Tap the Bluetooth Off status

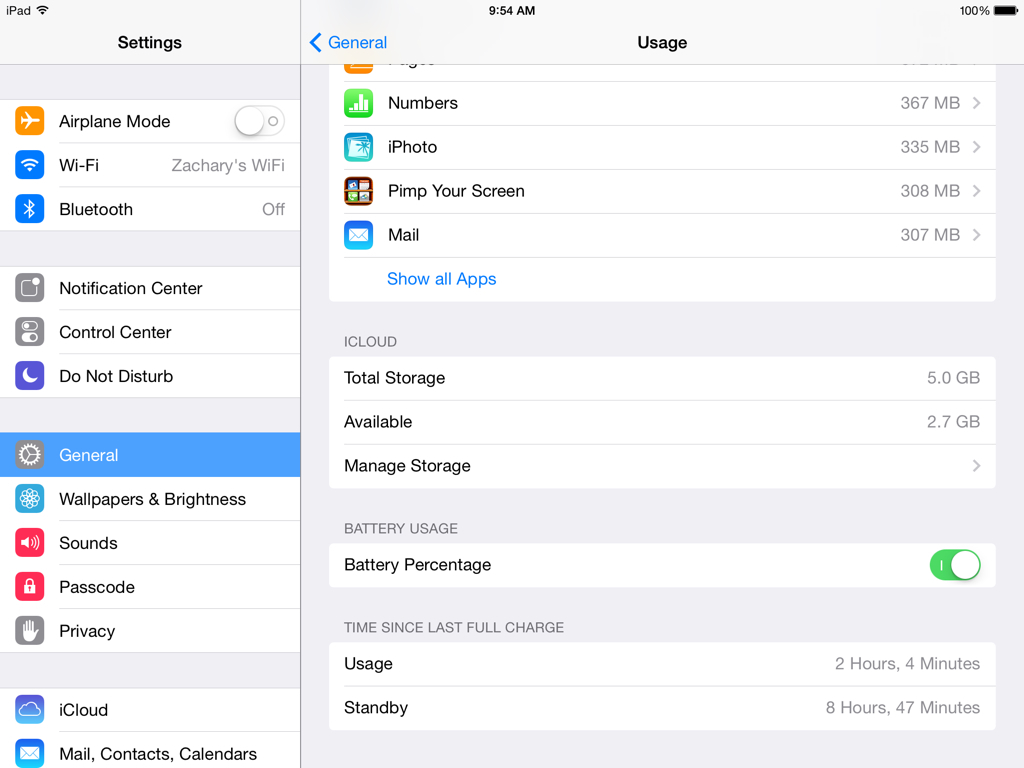pyautogui.click(x=273, y=209)
